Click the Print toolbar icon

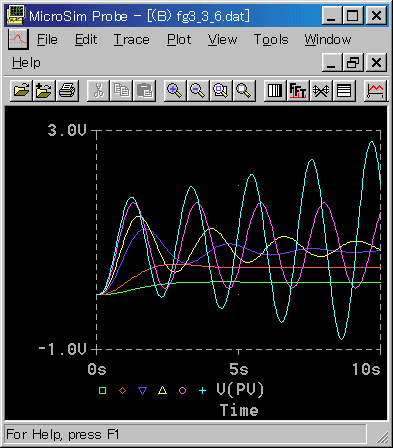pos(68,90)
